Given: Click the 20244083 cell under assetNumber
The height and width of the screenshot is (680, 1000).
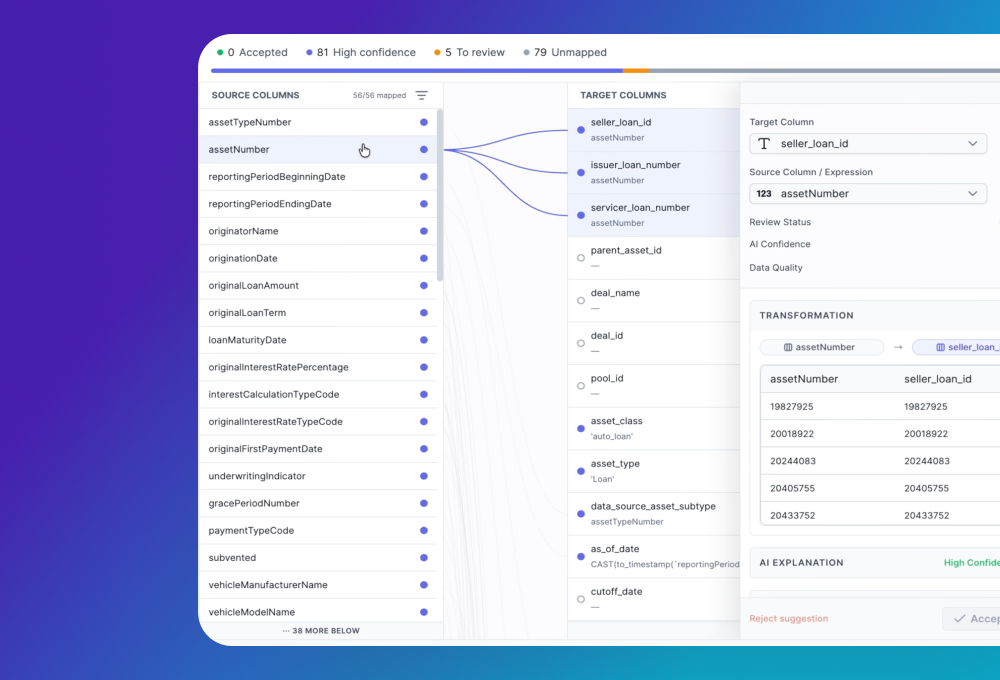Looking at the screenshot, I should (793, 461).
